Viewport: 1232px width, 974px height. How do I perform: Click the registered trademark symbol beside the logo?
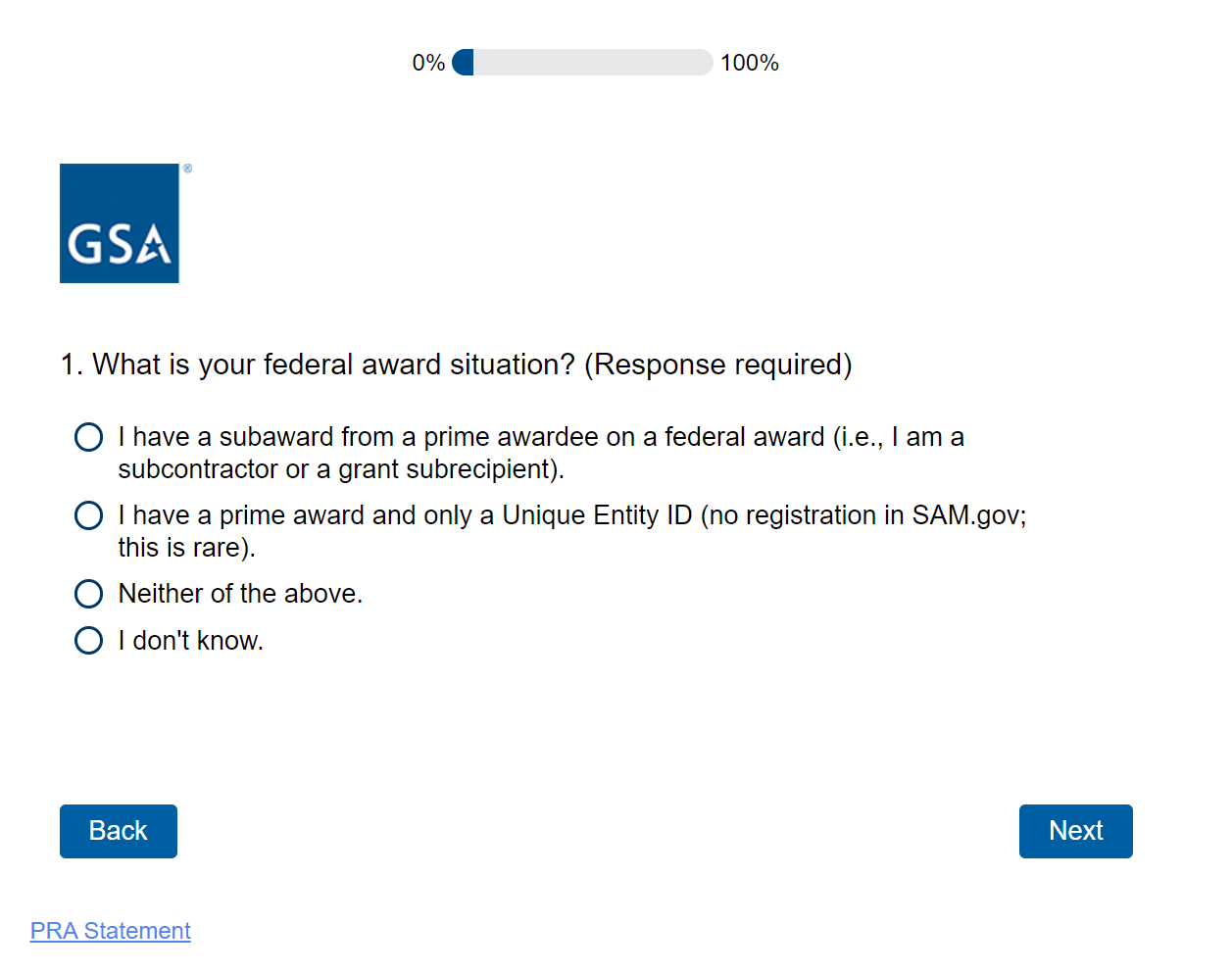(x=187, y=169)
